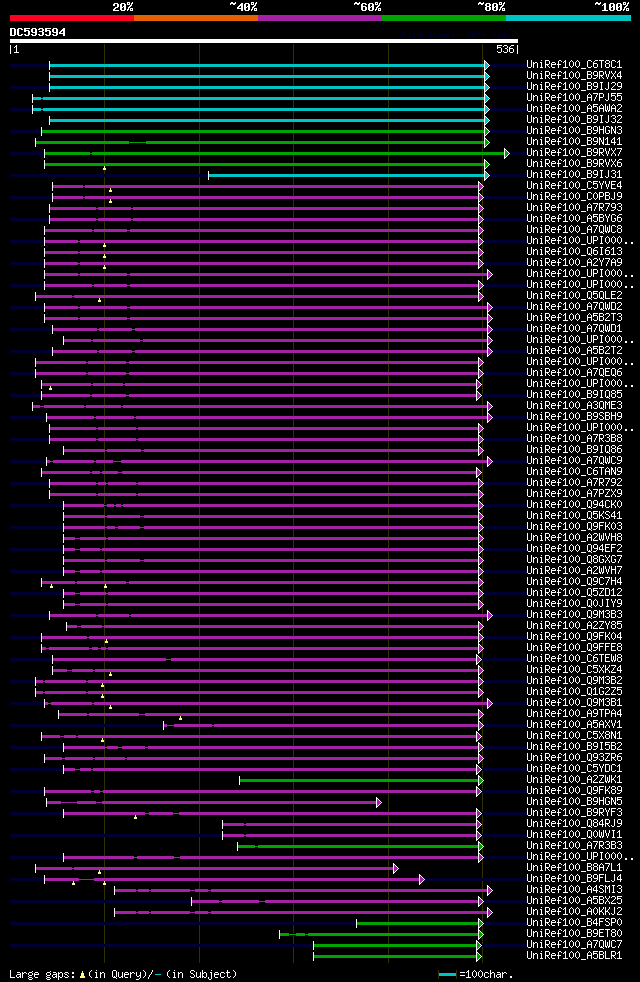Click the green ~80% identity legend segment

point(444,18)
